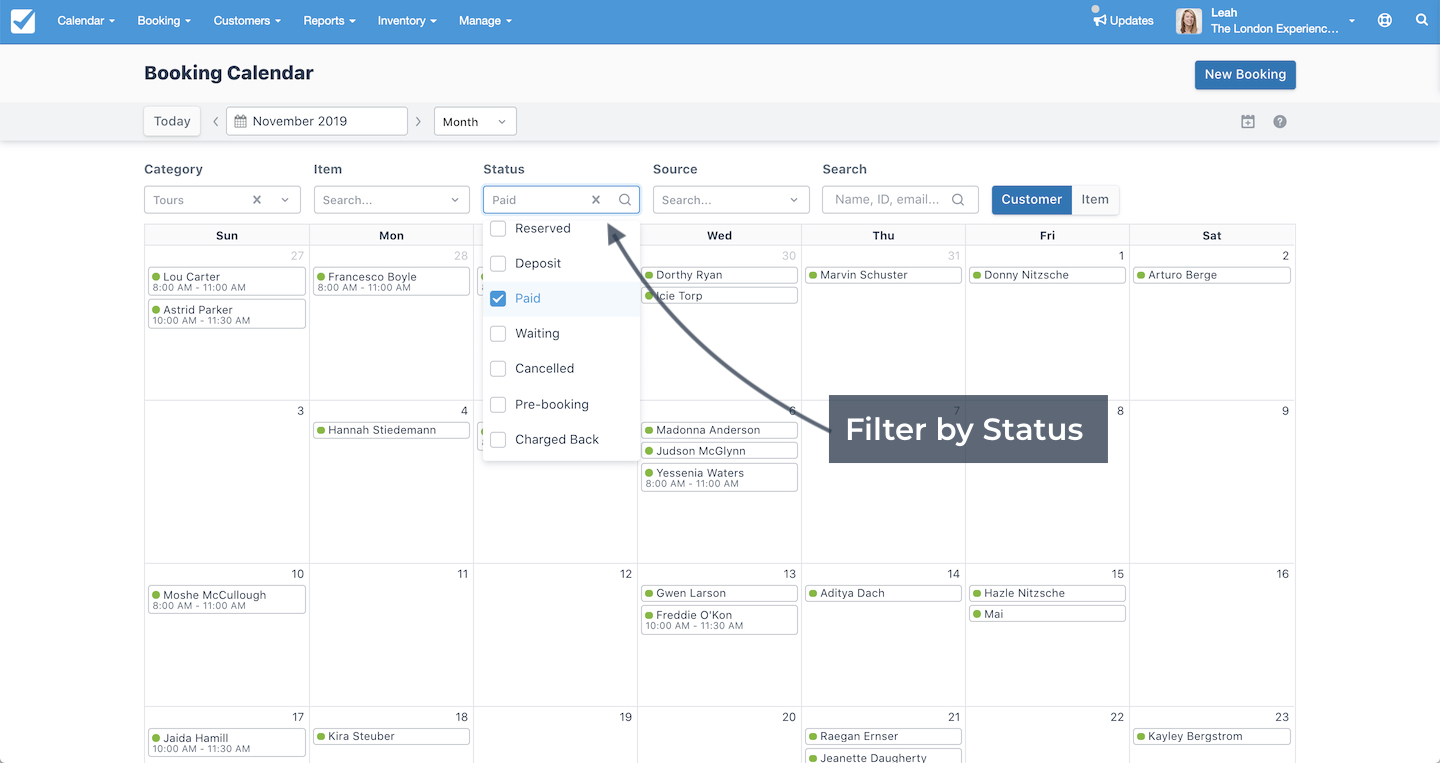The image size is (1440, 763).
Task: Open Lou Carter booking
Action: click(x=226, y=281)
